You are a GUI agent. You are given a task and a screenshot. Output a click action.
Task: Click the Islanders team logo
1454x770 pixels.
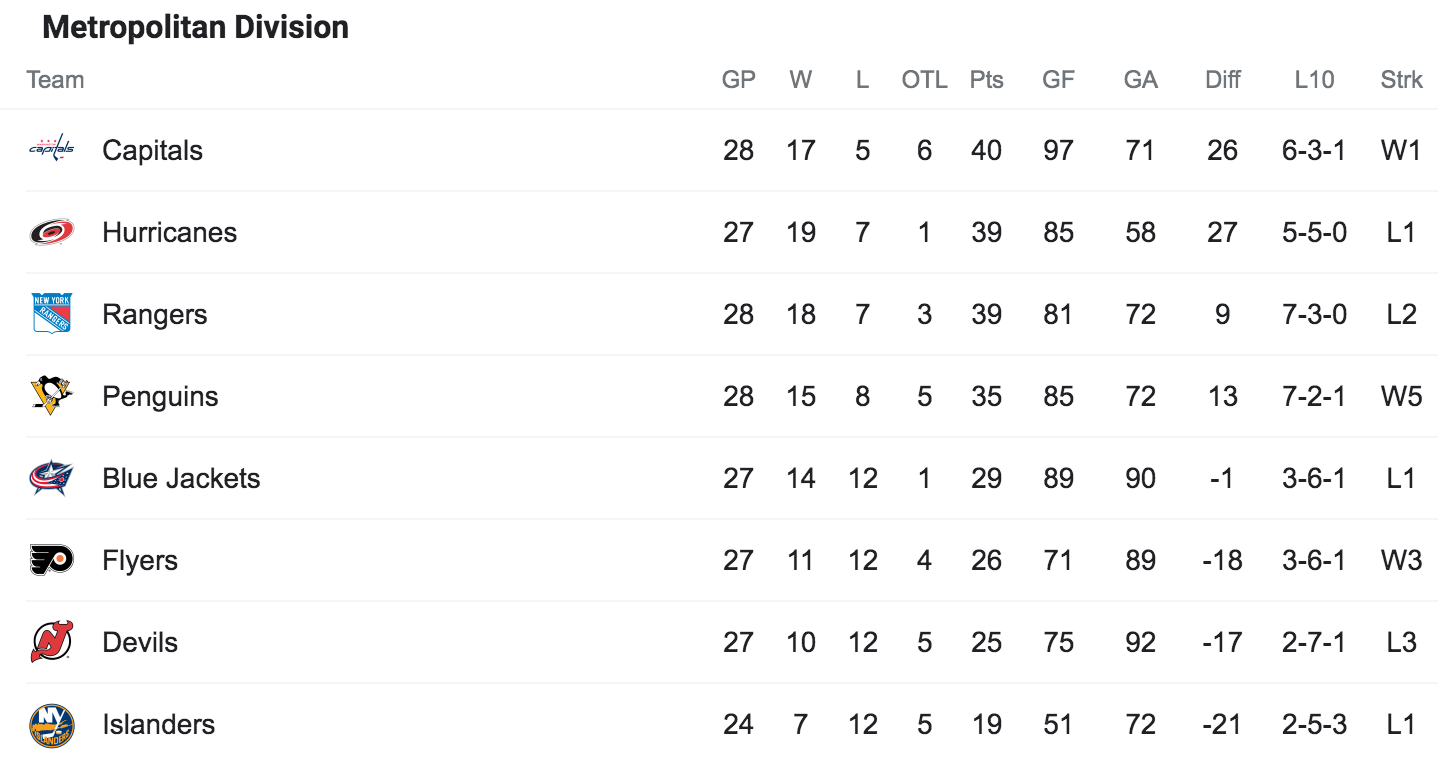(x=51, y=725)
